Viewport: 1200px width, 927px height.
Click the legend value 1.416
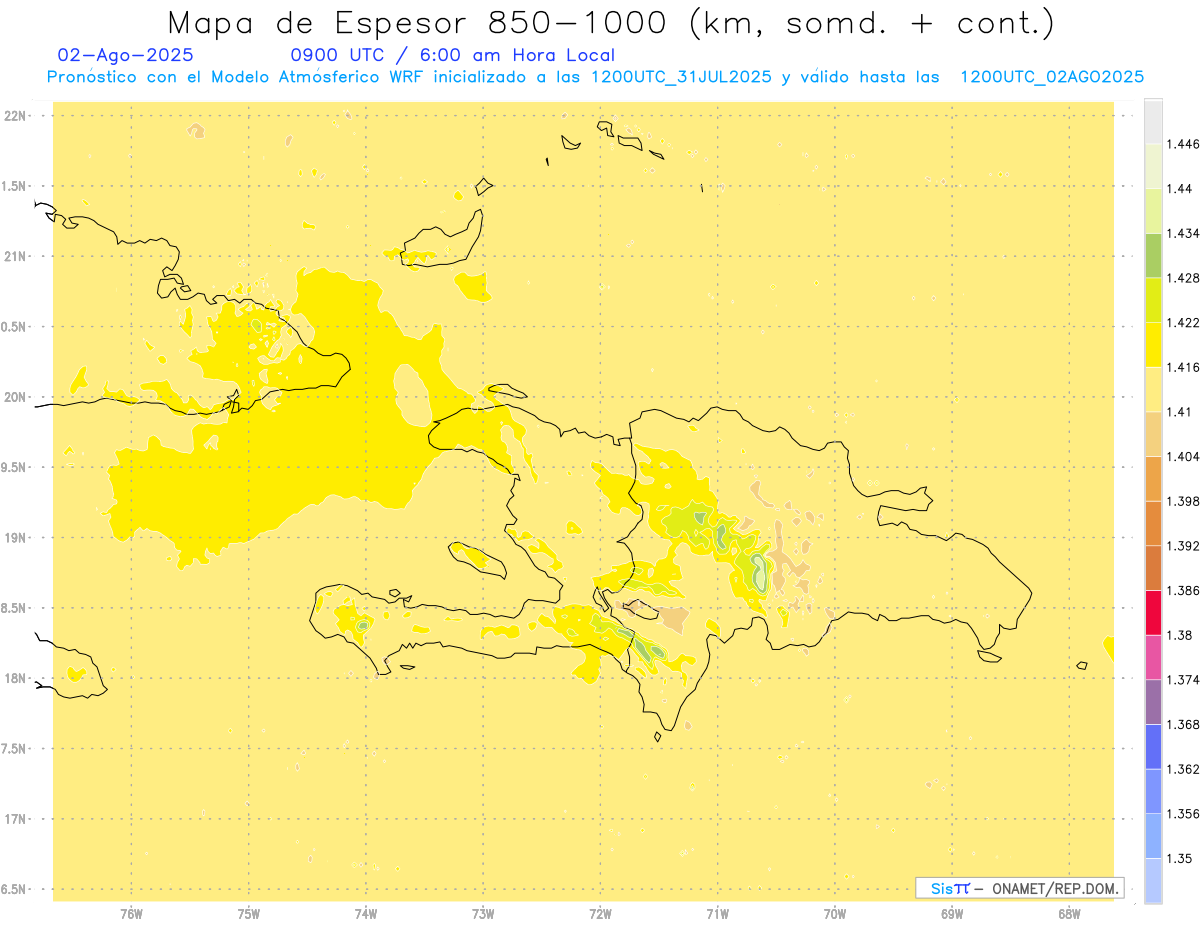[x=1182, y=367]
